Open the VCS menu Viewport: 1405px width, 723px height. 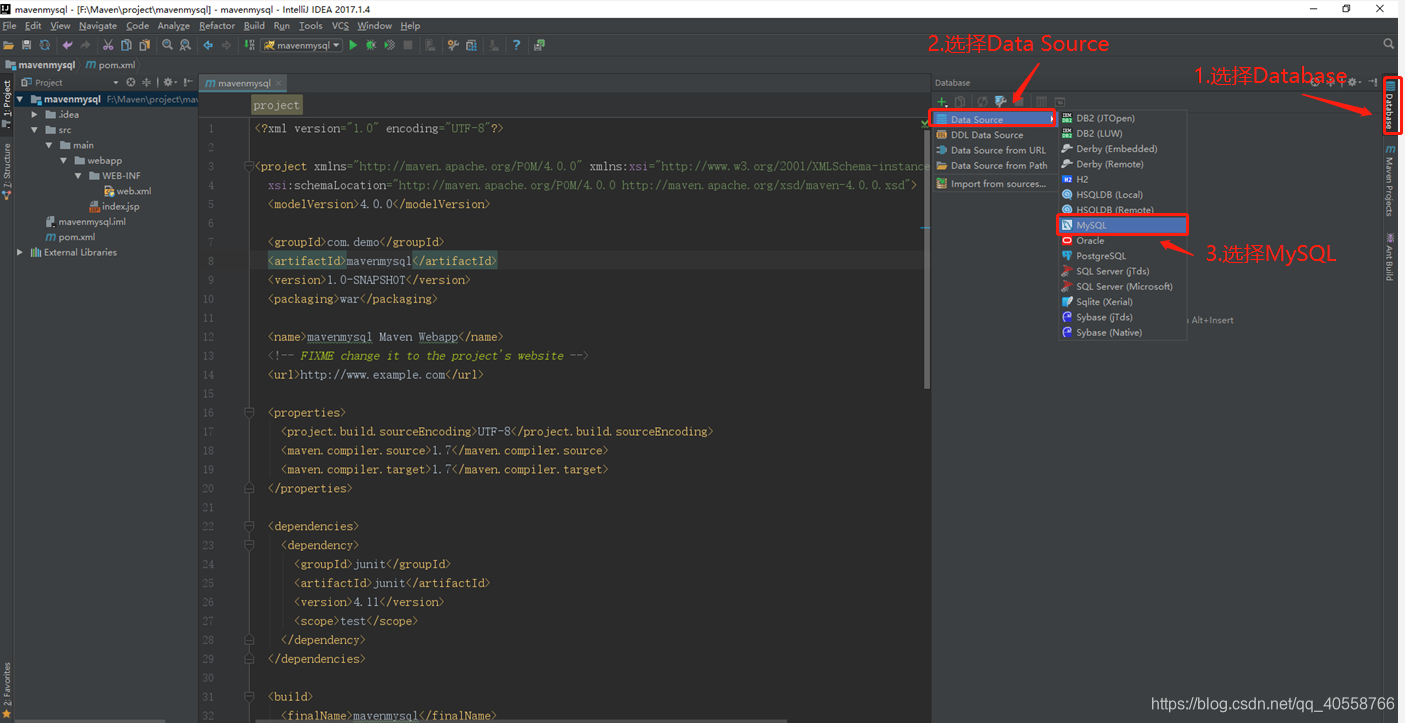(340, 26)
